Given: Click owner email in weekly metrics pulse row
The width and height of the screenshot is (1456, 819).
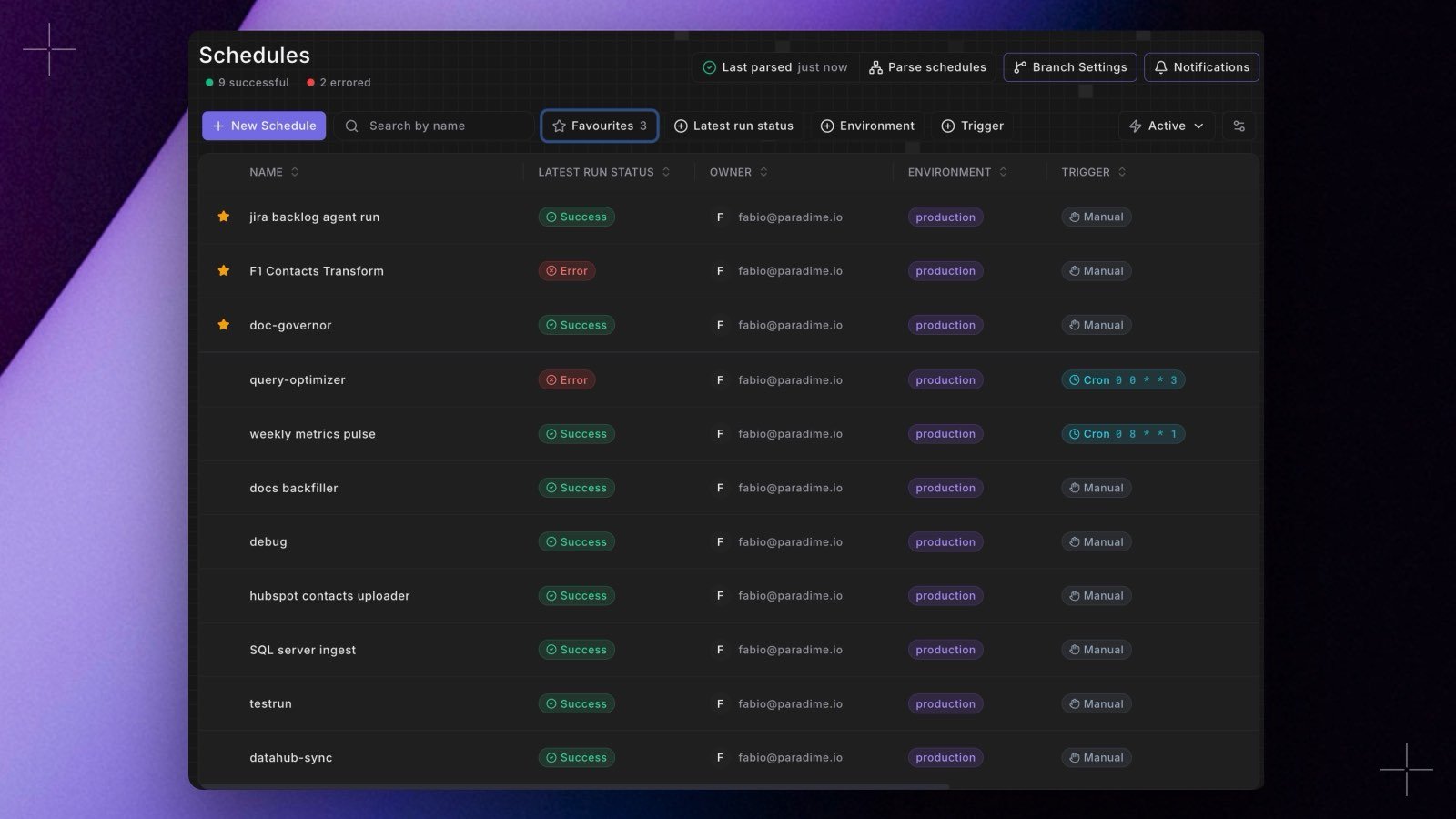Looking at the screenshot, I should click(790, 434).
